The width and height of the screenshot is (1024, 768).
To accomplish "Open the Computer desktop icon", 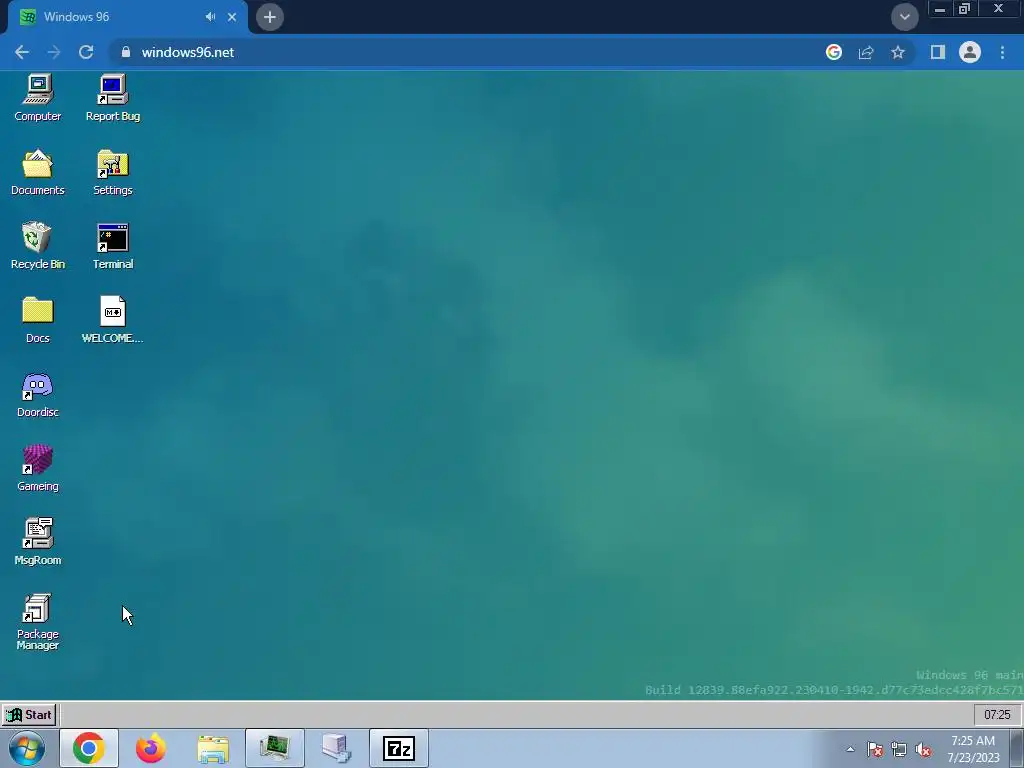I will 38,98.
